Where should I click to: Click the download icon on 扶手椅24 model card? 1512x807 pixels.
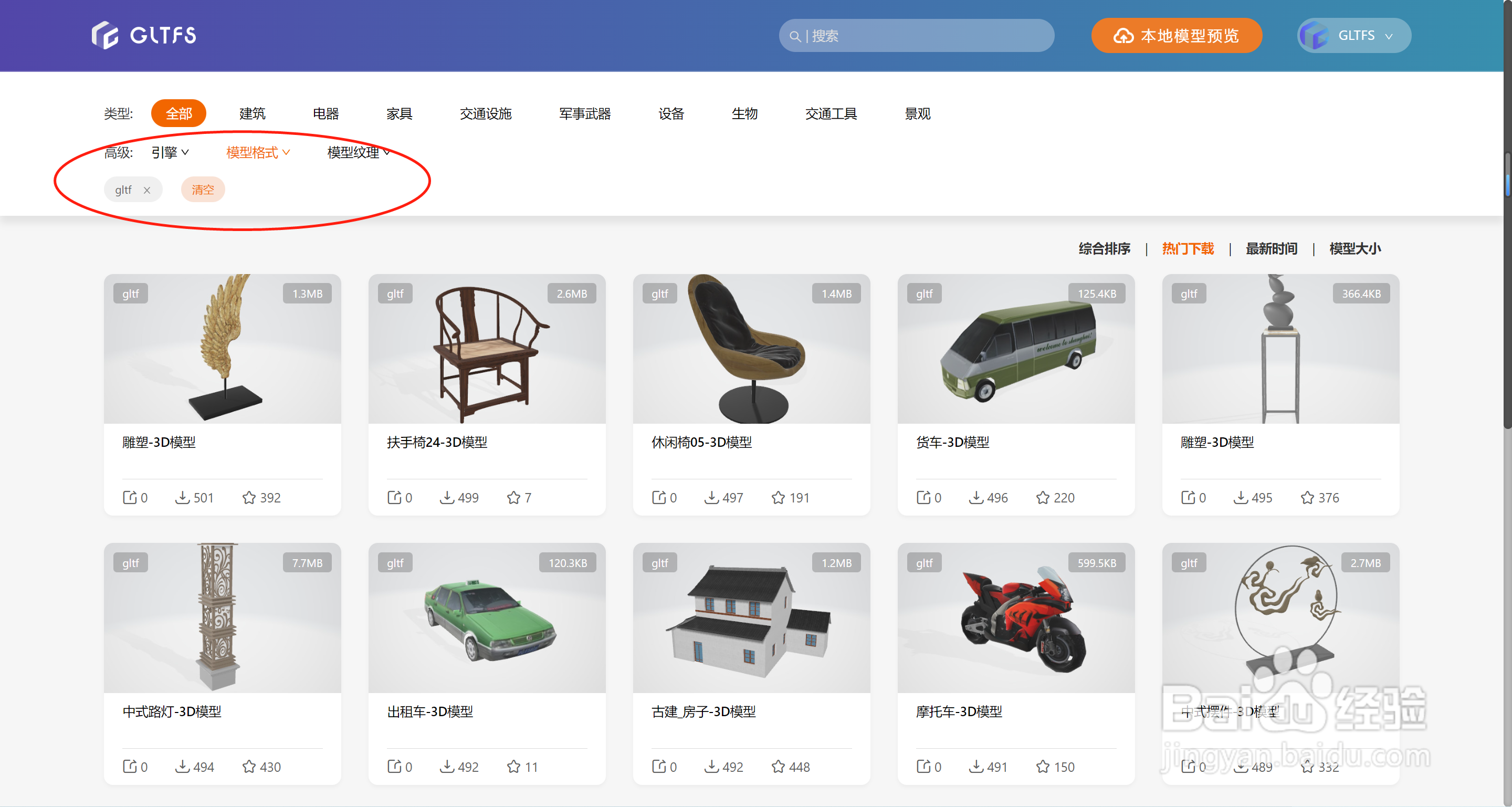[448, 497]
